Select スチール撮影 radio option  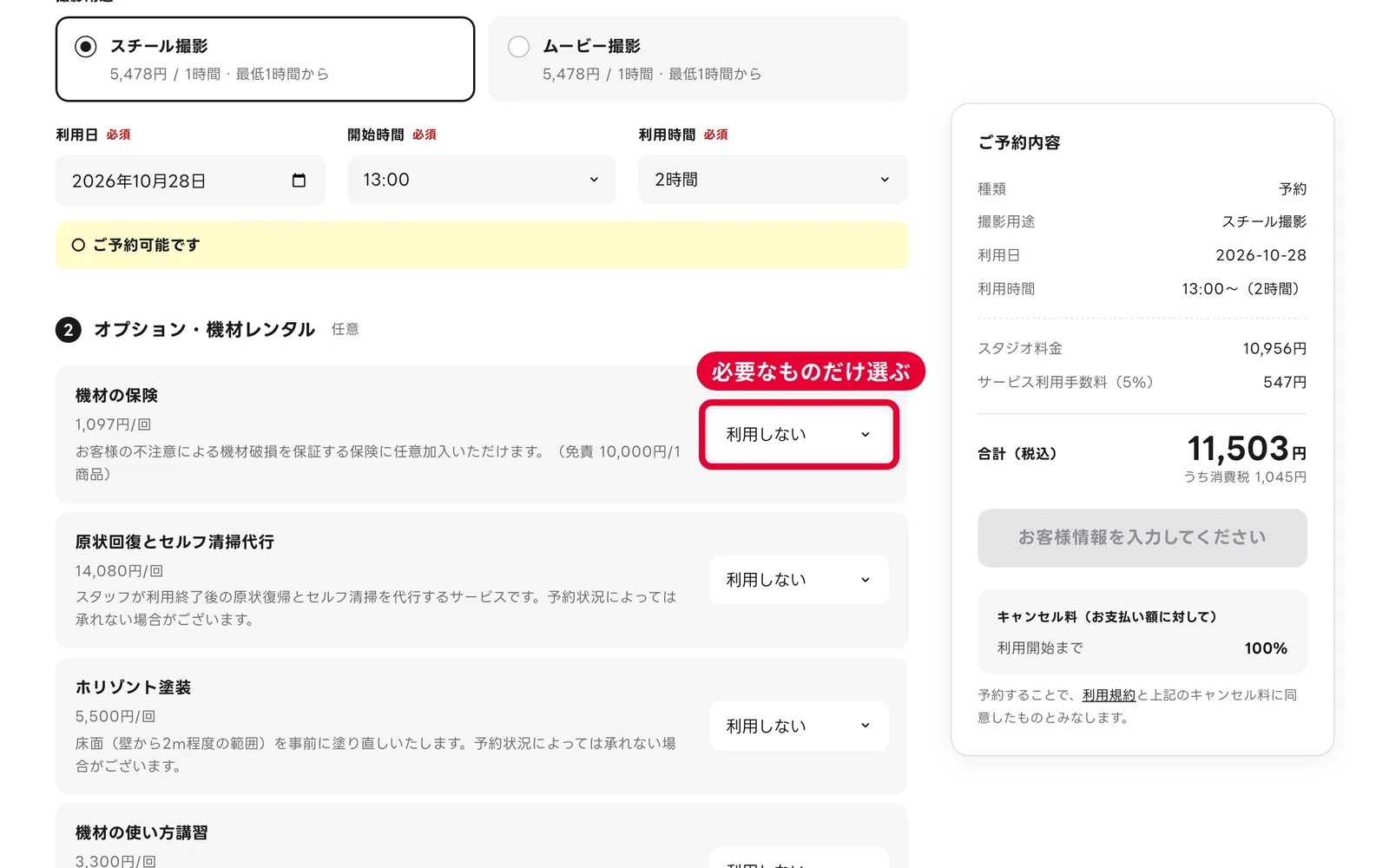(265, 59)
